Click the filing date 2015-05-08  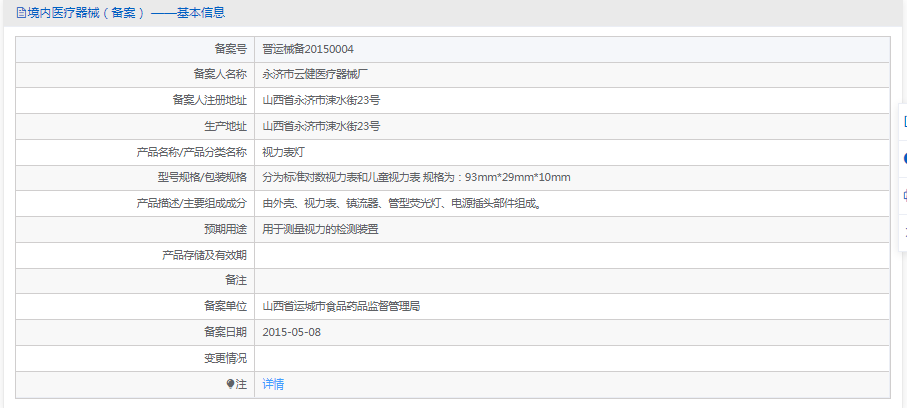(x=292, y=332)
